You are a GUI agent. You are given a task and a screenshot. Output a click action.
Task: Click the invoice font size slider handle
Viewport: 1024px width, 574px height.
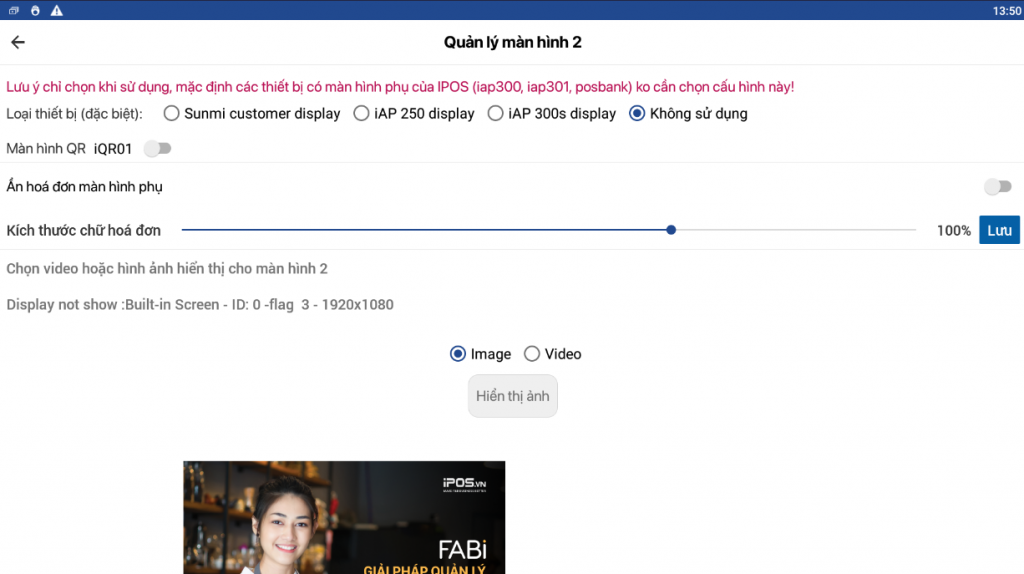click(x=671, y=230)
